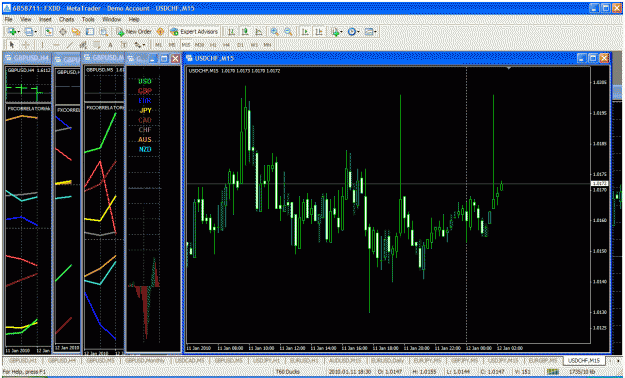Screen dimensions: 625x378
Task: Open the Charts menu
Action: point(67,19)
